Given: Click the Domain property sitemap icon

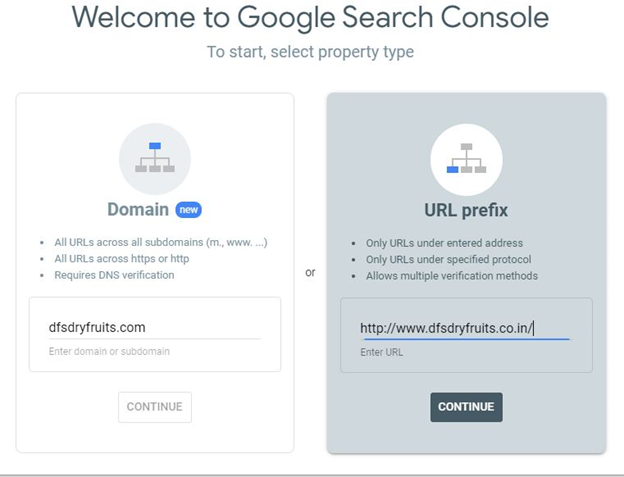Looking at the screenshot, I should click(x=155, y=159).
